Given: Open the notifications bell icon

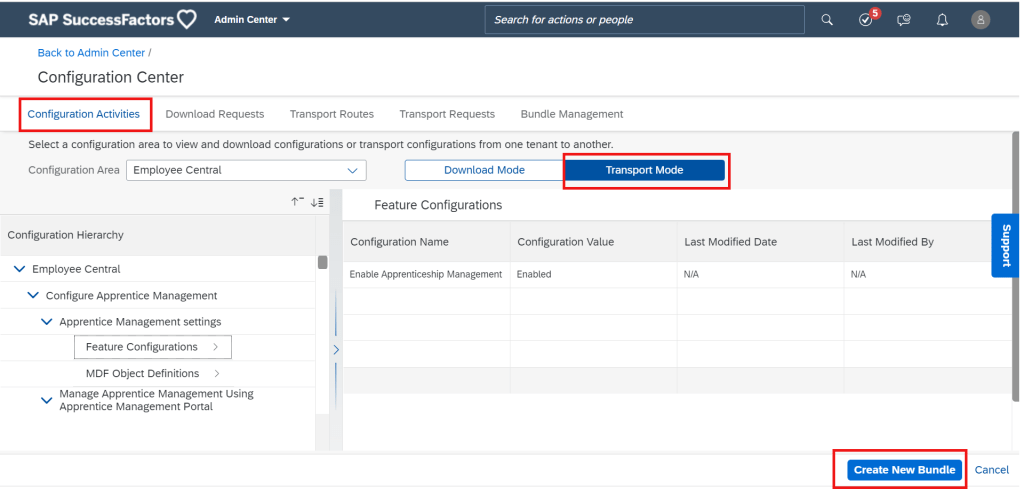Looking at the screenshot, I should click(942, 20).
